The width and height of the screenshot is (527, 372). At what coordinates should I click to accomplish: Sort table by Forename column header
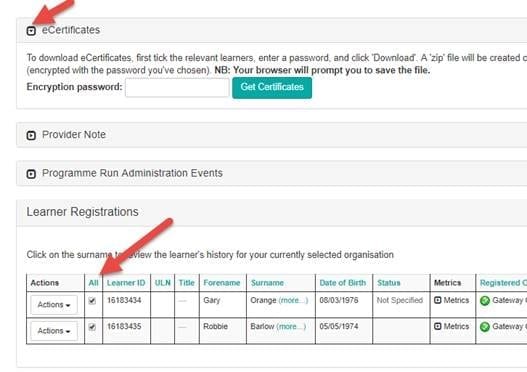click(x=222, y=283)
